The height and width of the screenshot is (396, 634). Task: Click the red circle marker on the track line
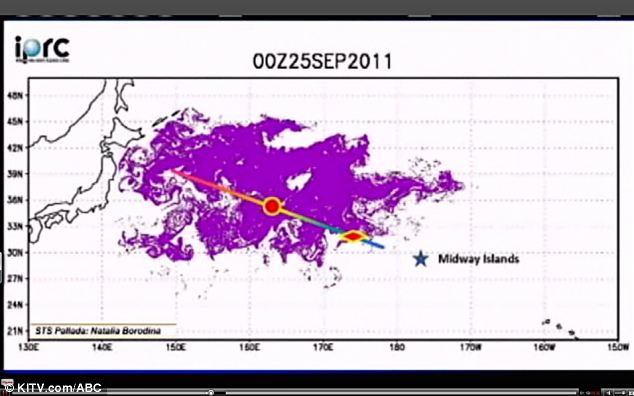(272, 206)
